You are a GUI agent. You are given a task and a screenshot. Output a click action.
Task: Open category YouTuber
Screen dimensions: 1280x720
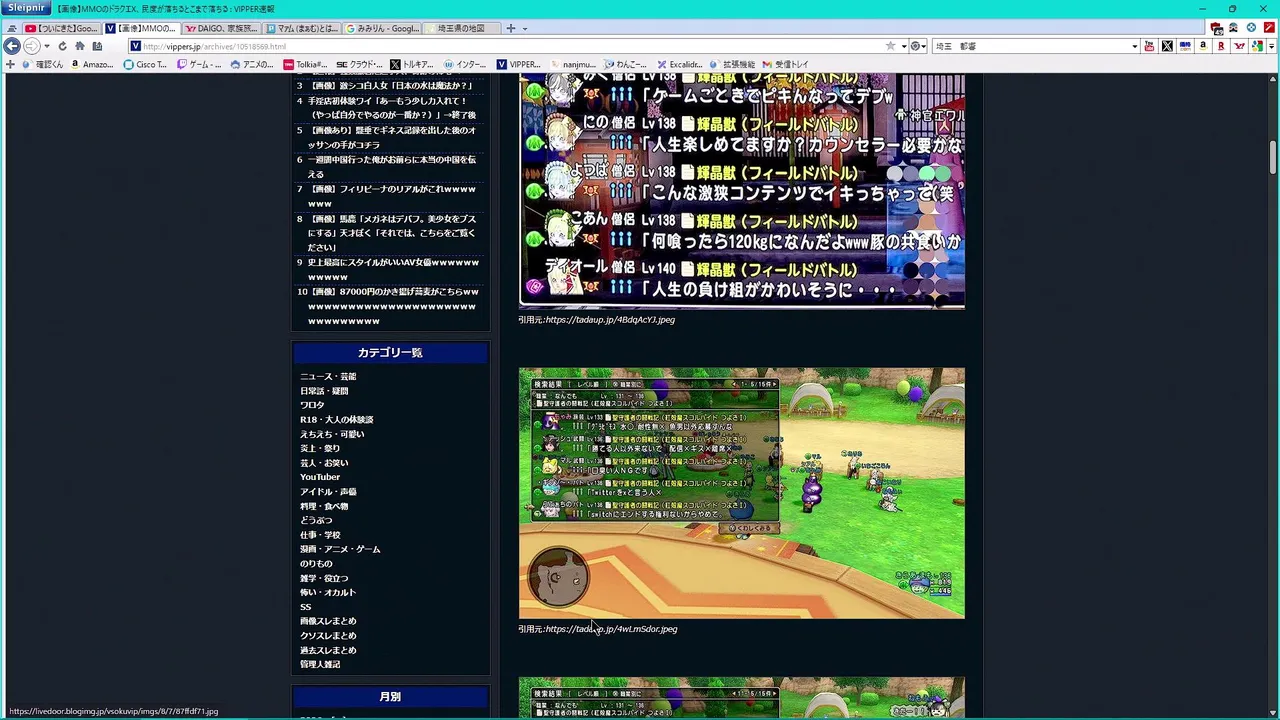(320, 477)
